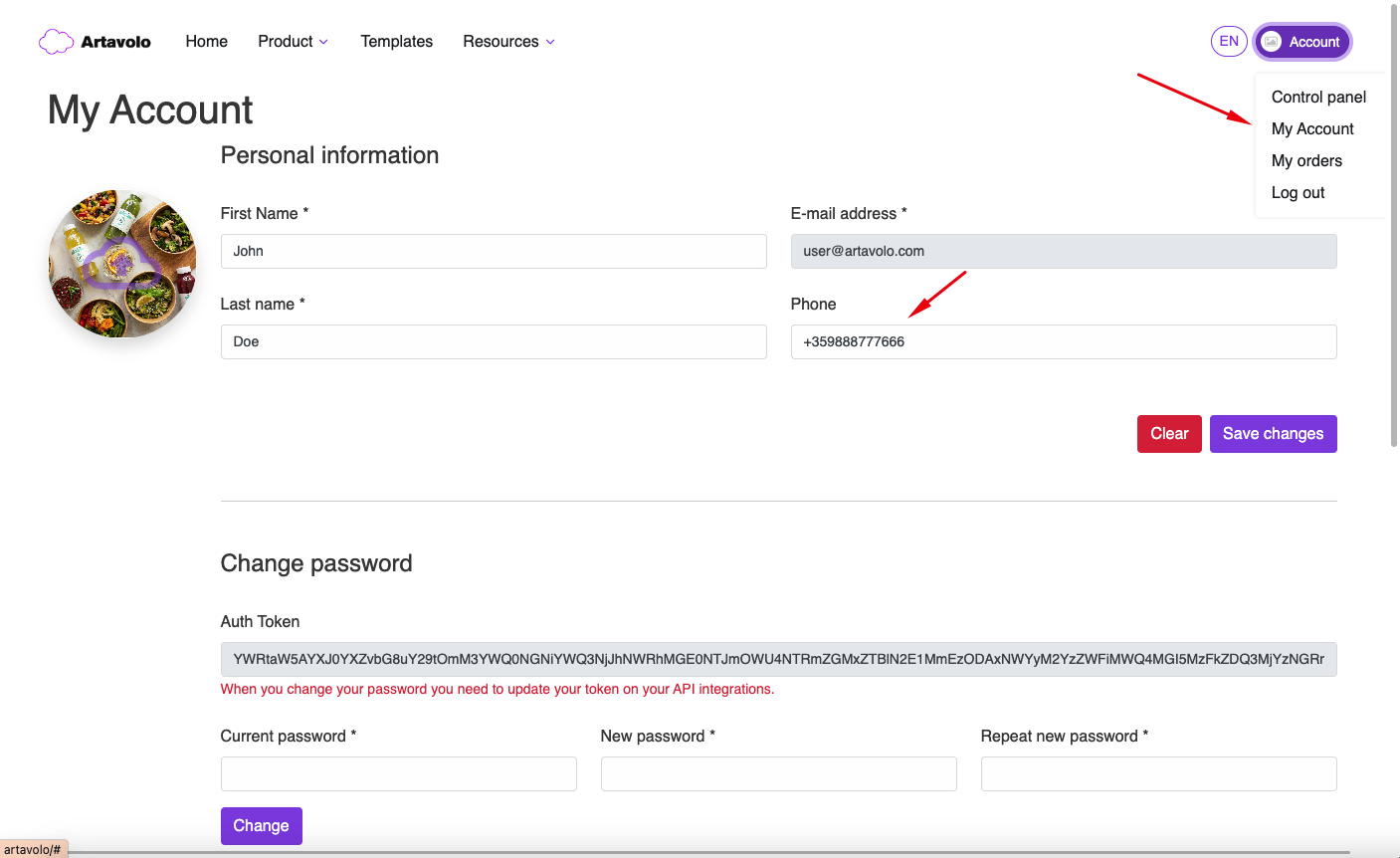Focus the Current password field
The height and width of the screenshot is (858, 1400).
tap(399, 774)
